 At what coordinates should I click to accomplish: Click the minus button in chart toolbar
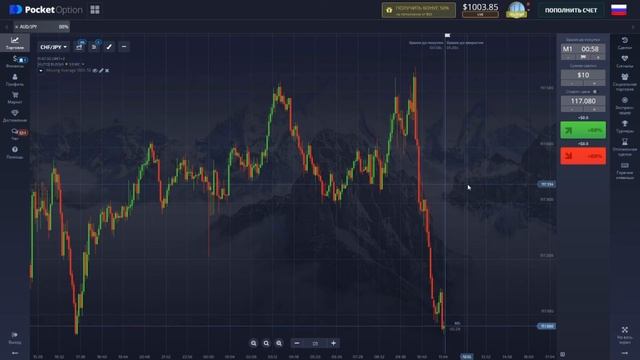point(124,47)
